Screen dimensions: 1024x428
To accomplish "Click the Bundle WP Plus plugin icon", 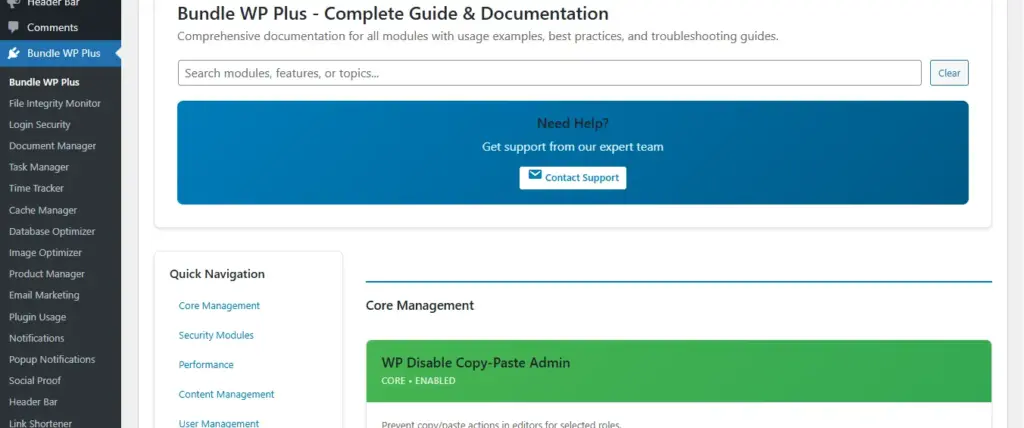I will [13, 54].
